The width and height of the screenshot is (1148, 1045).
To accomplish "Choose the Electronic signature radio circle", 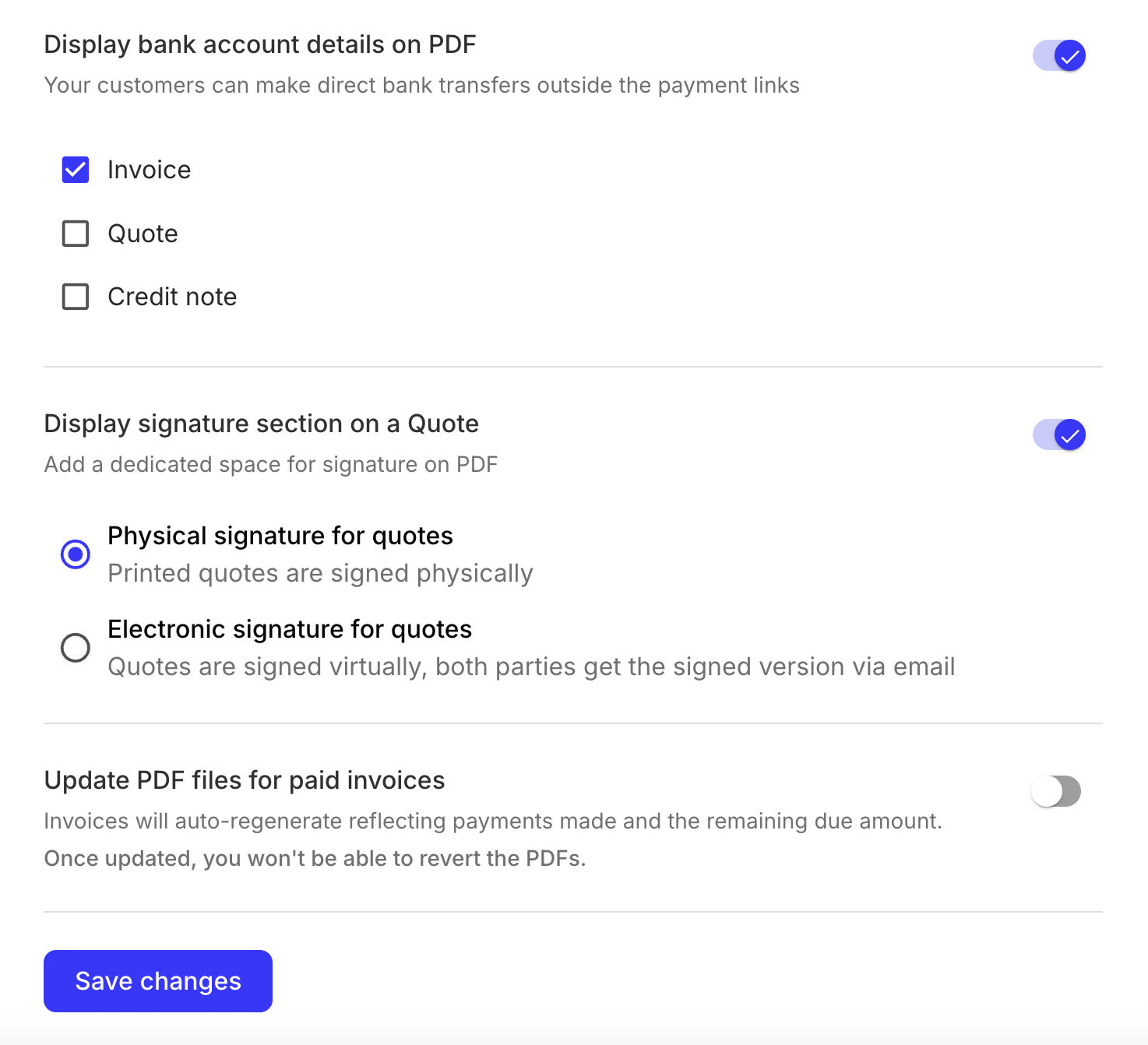I will click(x=76, y=648).
